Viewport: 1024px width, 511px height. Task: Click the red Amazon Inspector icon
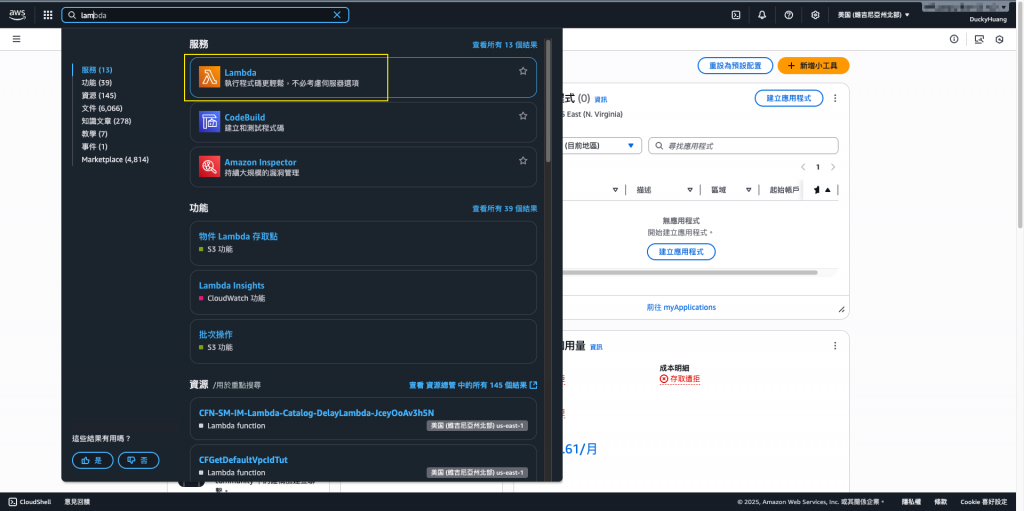(210, 167)
